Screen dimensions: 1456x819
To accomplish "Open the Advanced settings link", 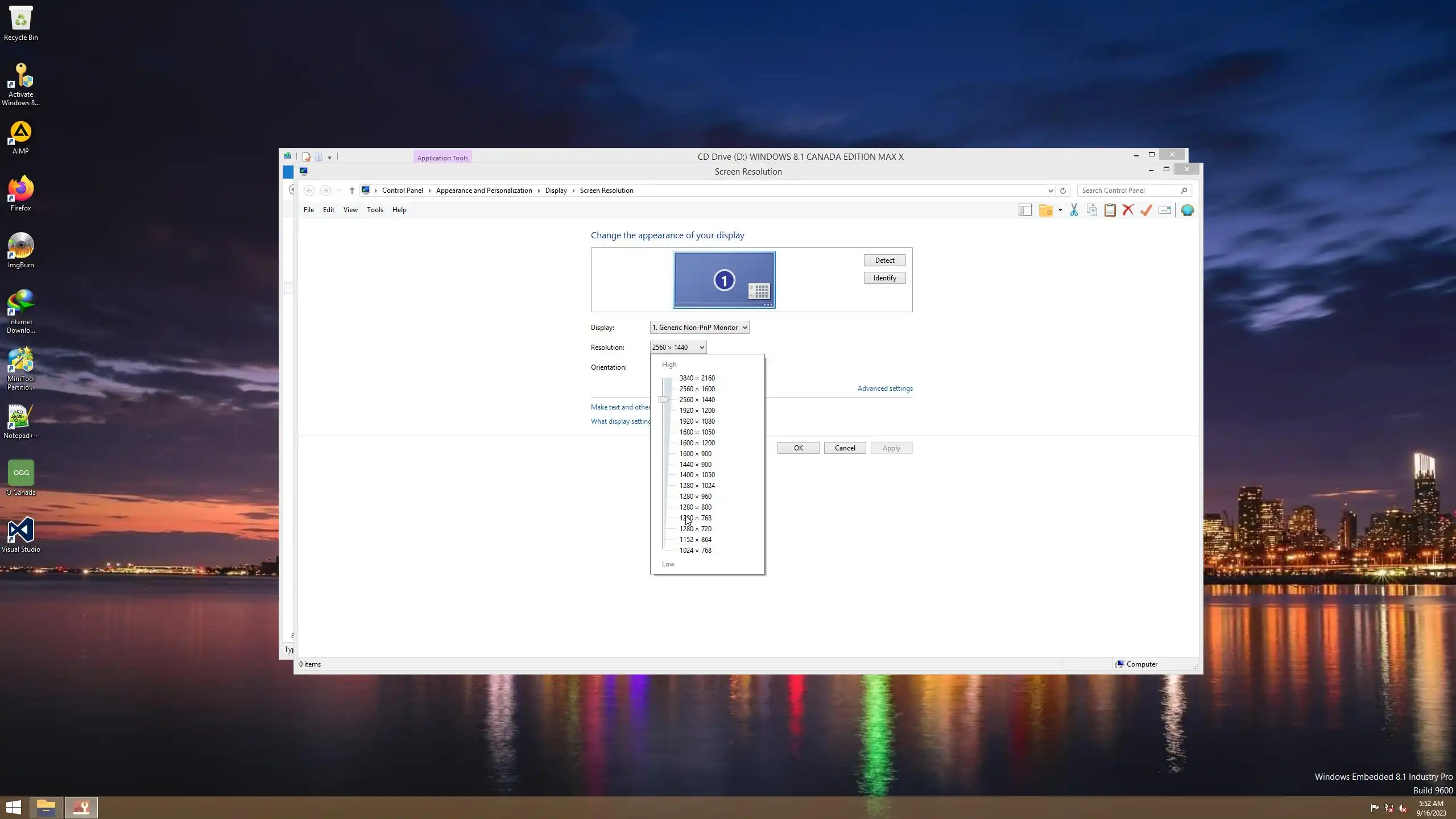I will click(885, 388).
